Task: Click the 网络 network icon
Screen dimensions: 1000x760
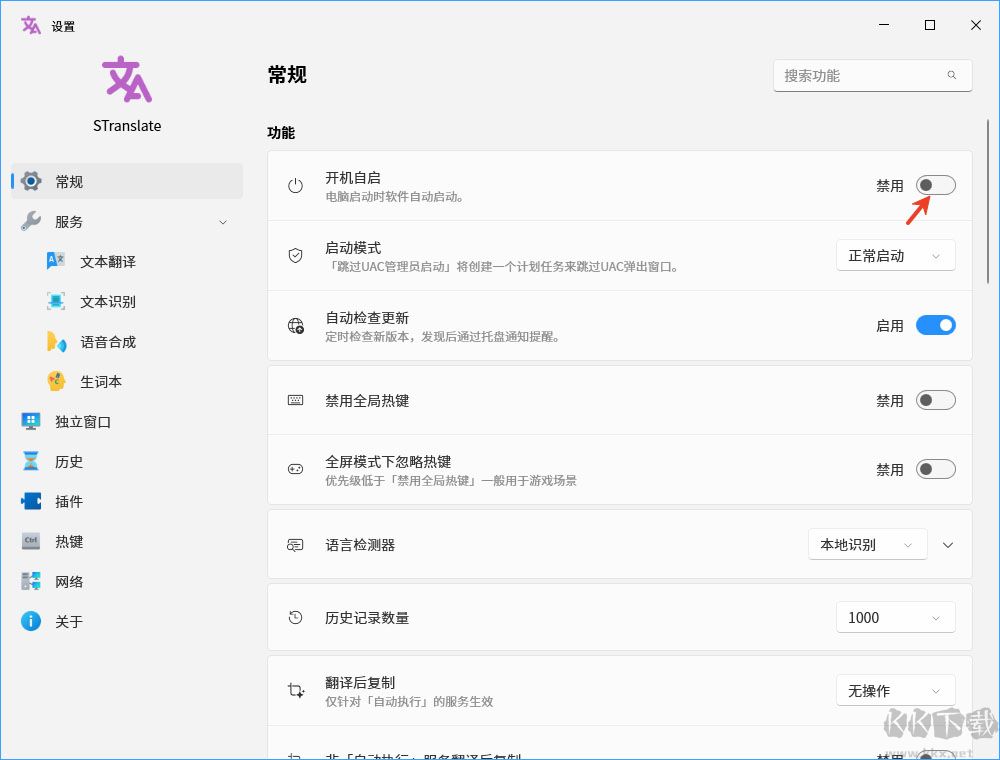Action: click(31, 581)
